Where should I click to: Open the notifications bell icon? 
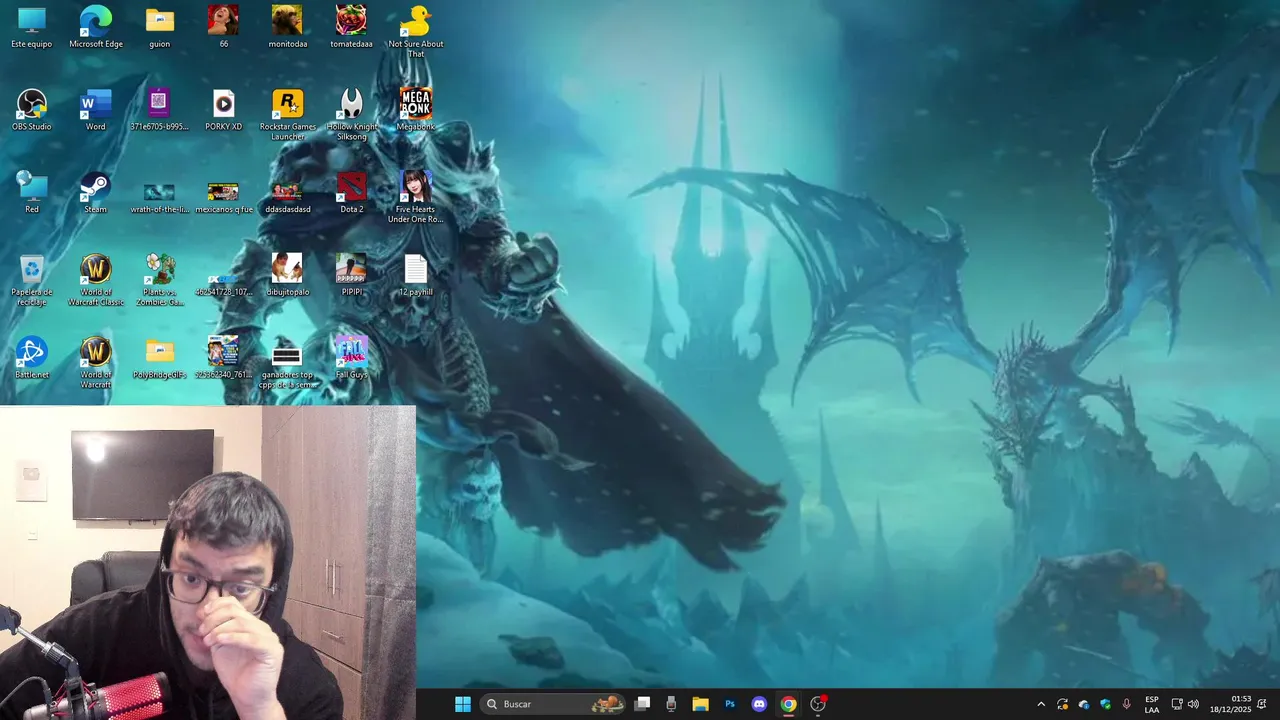coord(1262,704)
